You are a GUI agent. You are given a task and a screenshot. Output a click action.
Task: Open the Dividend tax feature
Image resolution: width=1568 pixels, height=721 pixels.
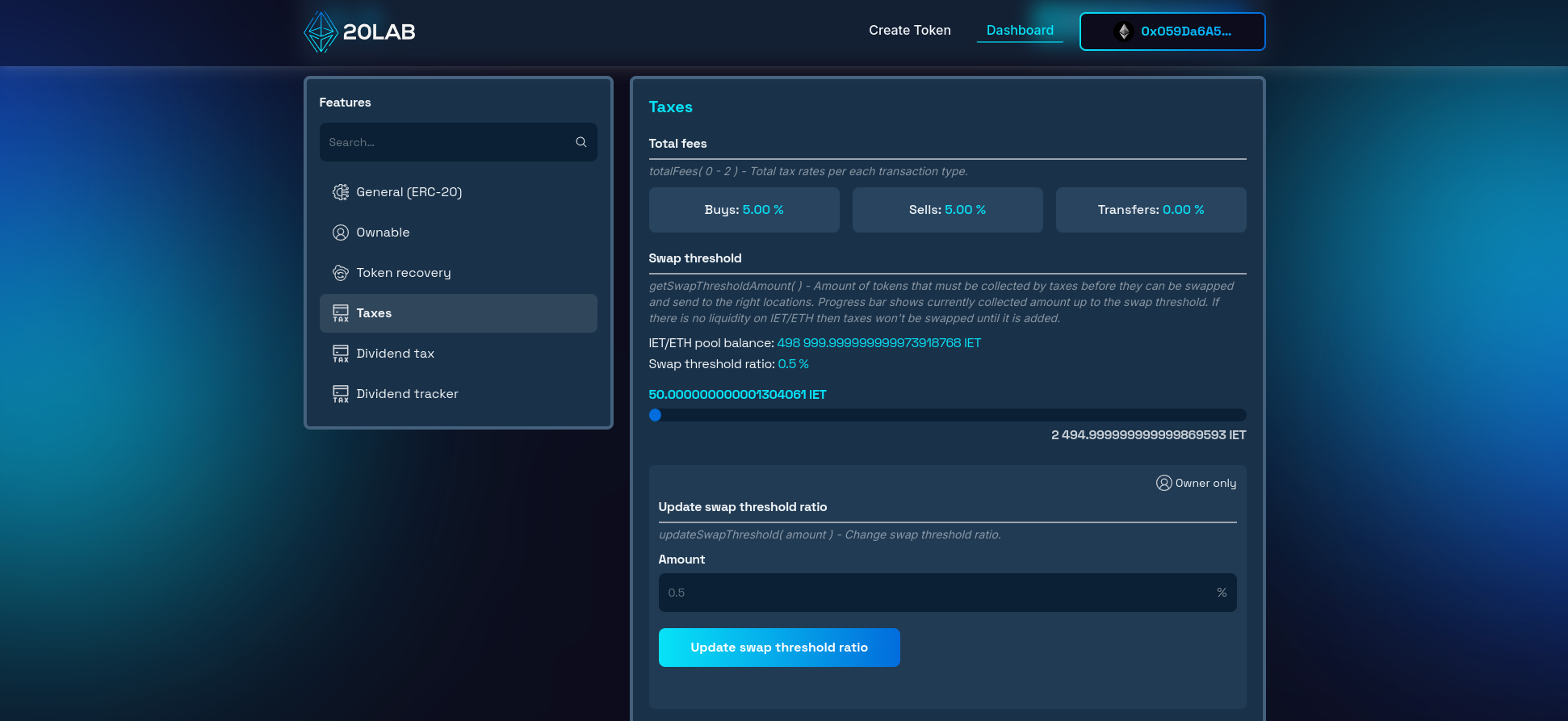click(459, 354)
